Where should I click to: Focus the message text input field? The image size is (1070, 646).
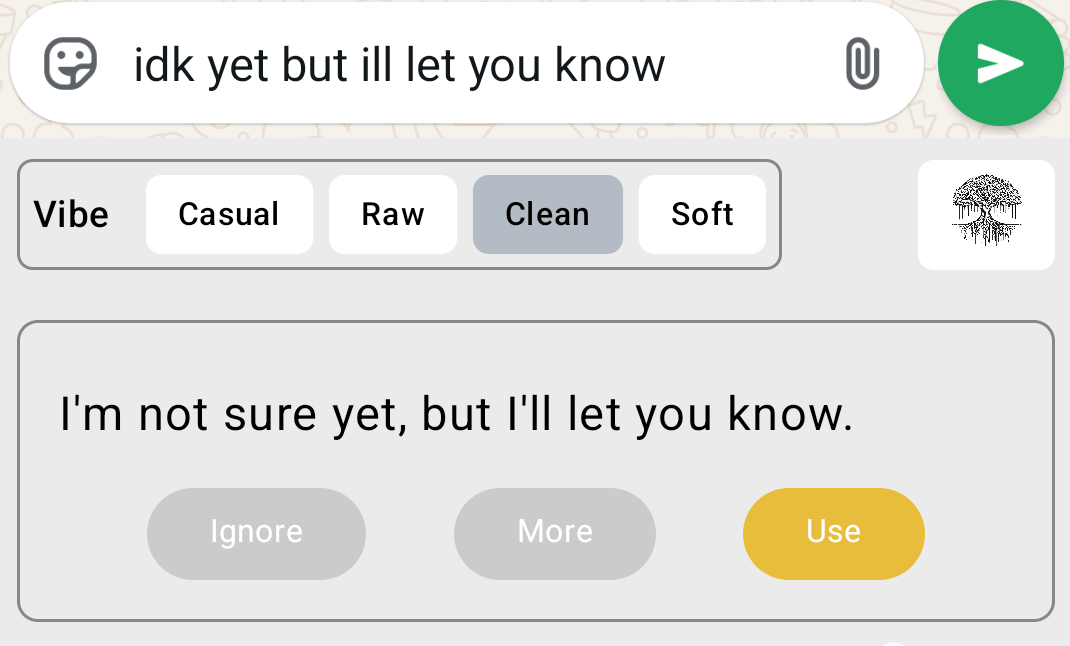pos(750,66)
